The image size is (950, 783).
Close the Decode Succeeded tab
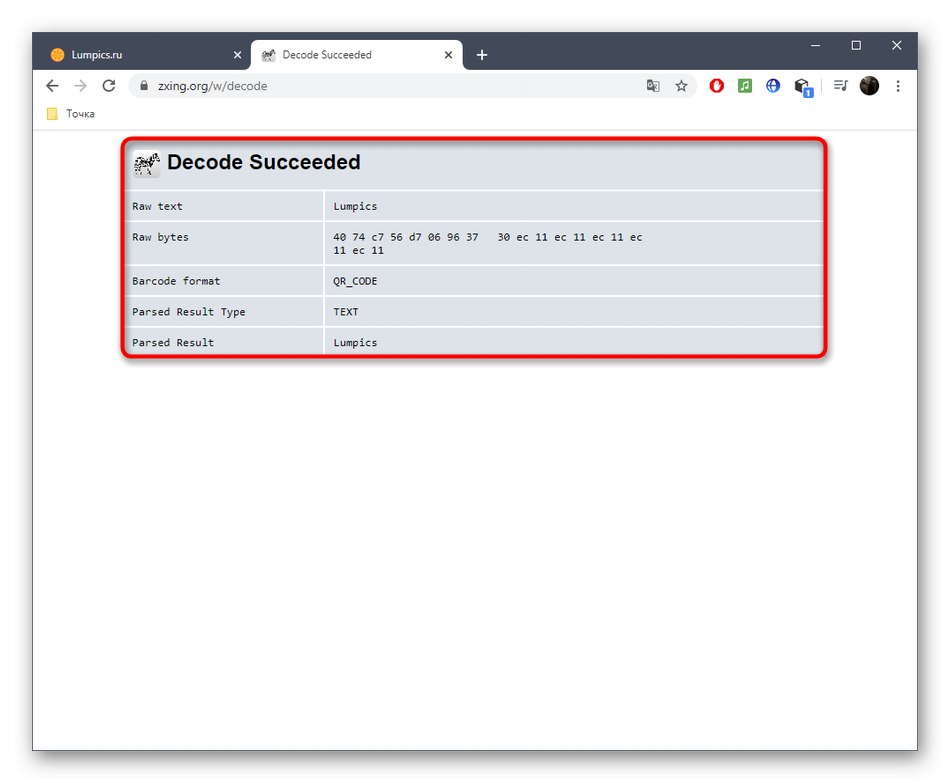[448, 55]
